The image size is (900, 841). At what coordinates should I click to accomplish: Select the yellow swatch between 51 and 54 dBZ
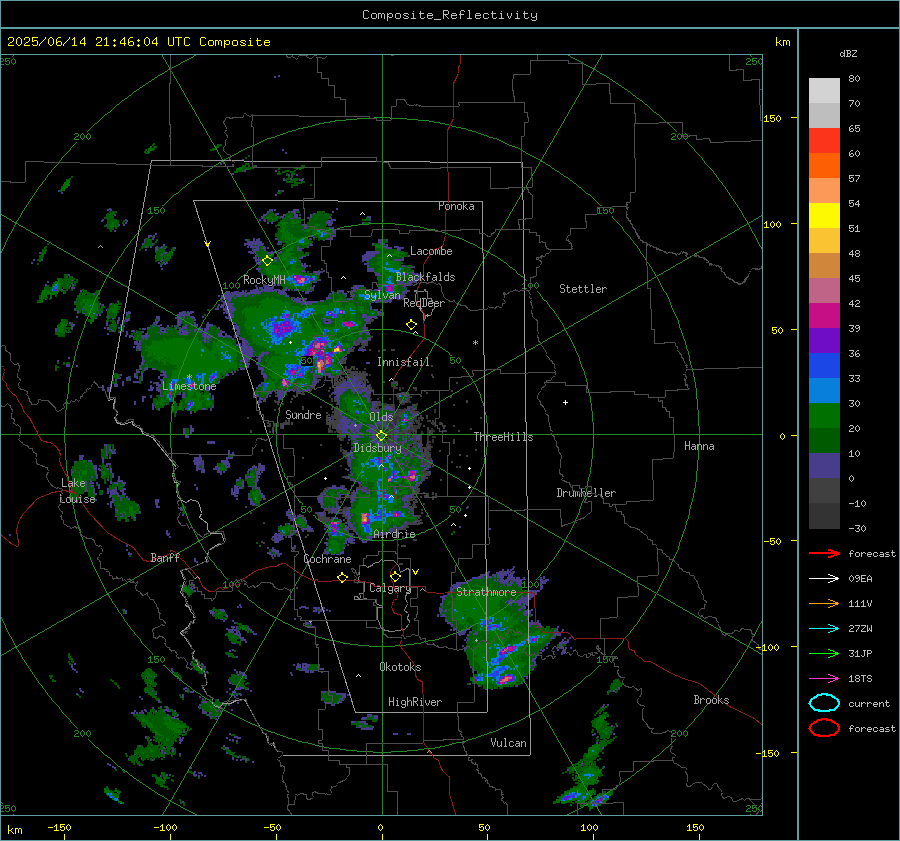click(x=824, y=216)
